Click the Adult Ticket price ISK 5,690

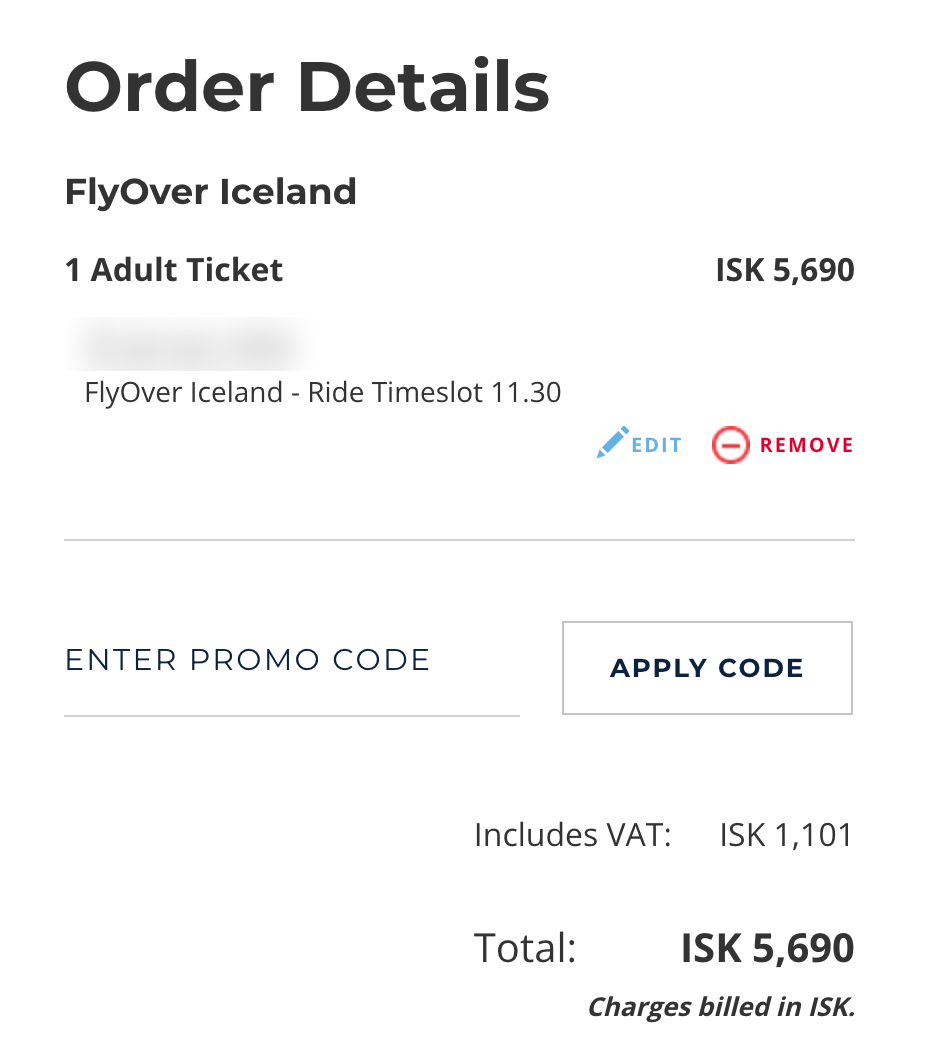(x=785, y=270)
